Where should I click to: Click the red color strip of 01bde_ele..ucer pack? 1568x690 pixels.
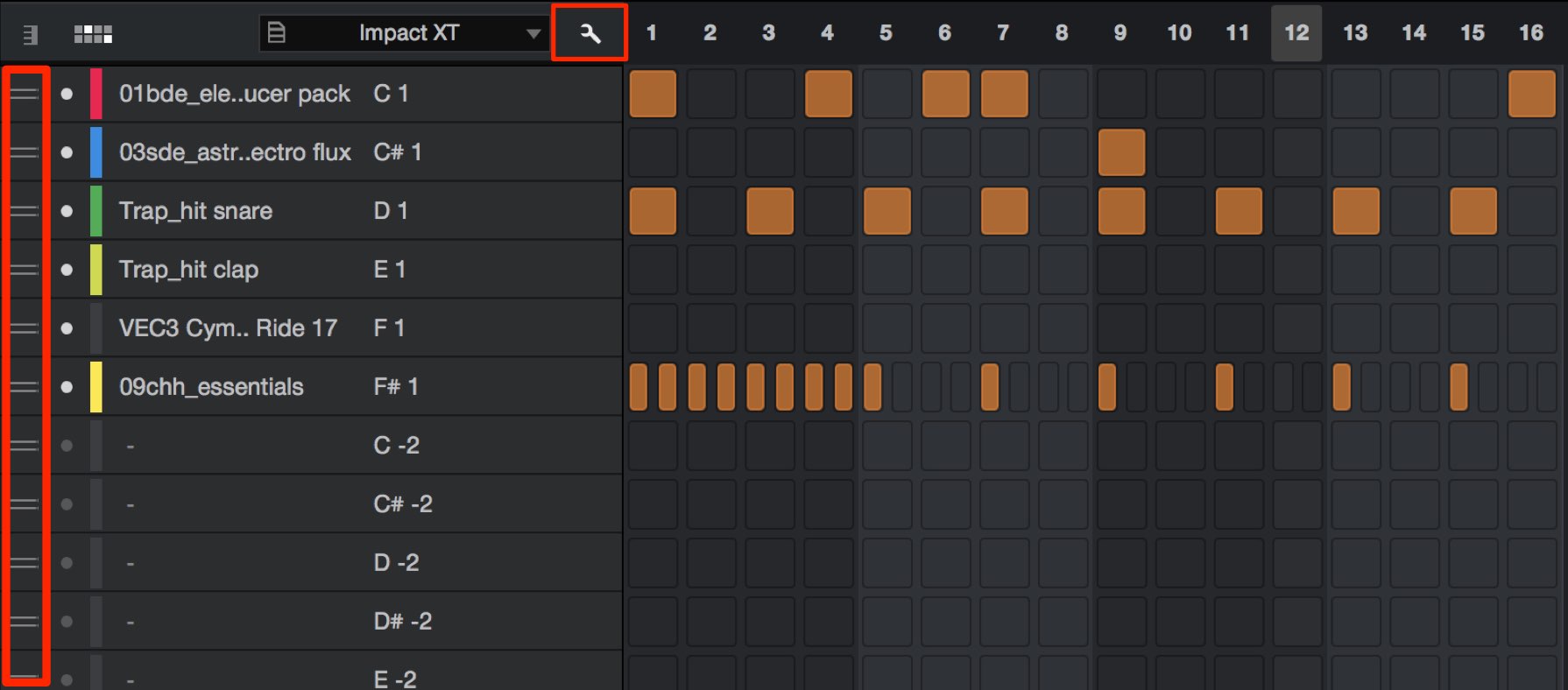click(x=96, y=94)
